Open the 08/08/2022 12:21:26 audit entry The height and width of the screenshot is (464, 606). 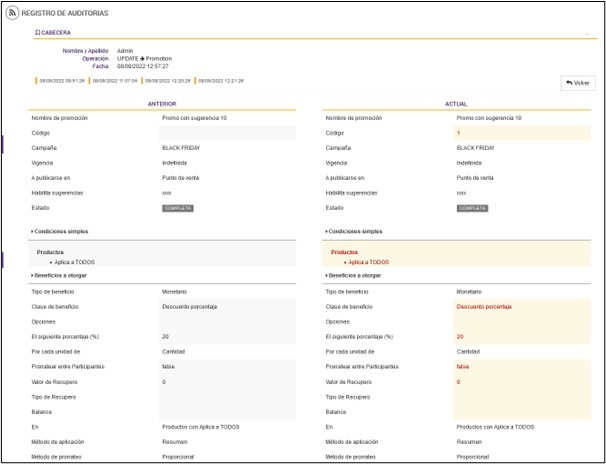pyautogui.click(x=220, y=80)
